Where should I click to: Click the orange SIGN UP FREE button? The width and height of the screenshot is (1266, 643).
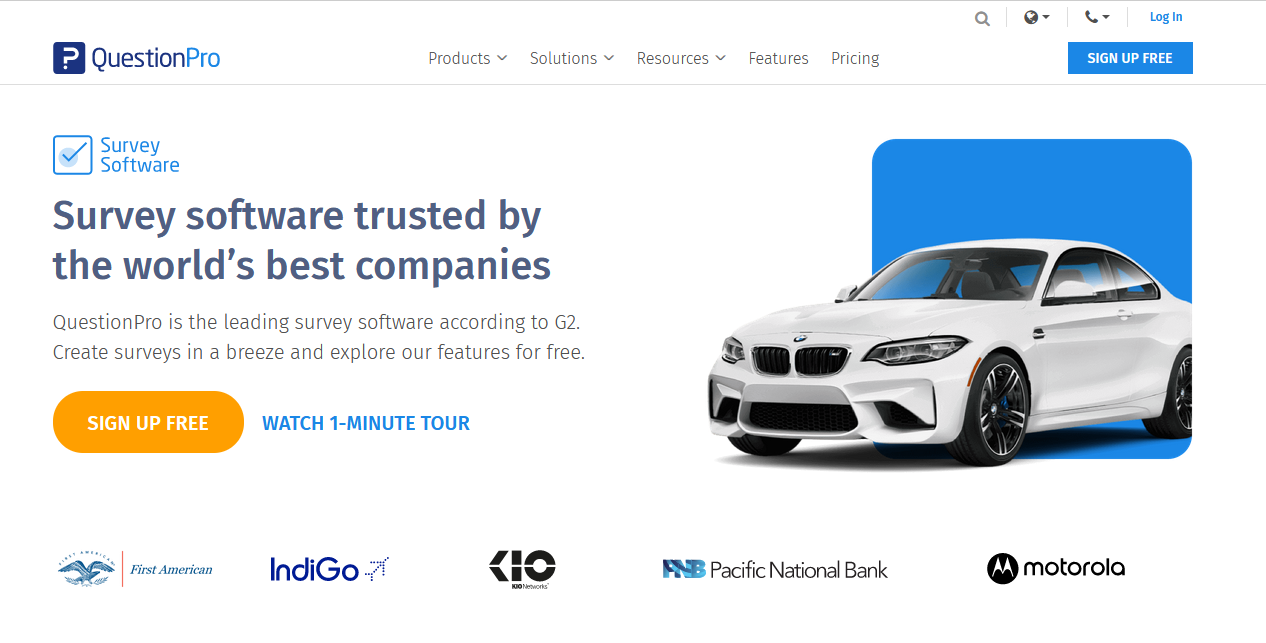tap(148, 422)
